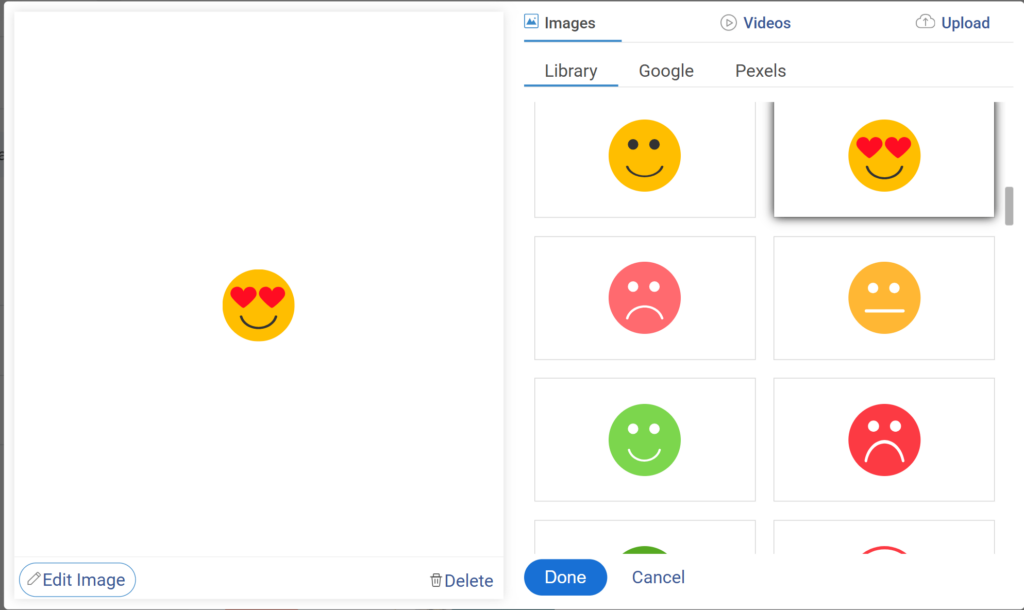Screen dimensions: 1024x610
Task: Switch to the Pexels tab
Action: coord(759,70)
